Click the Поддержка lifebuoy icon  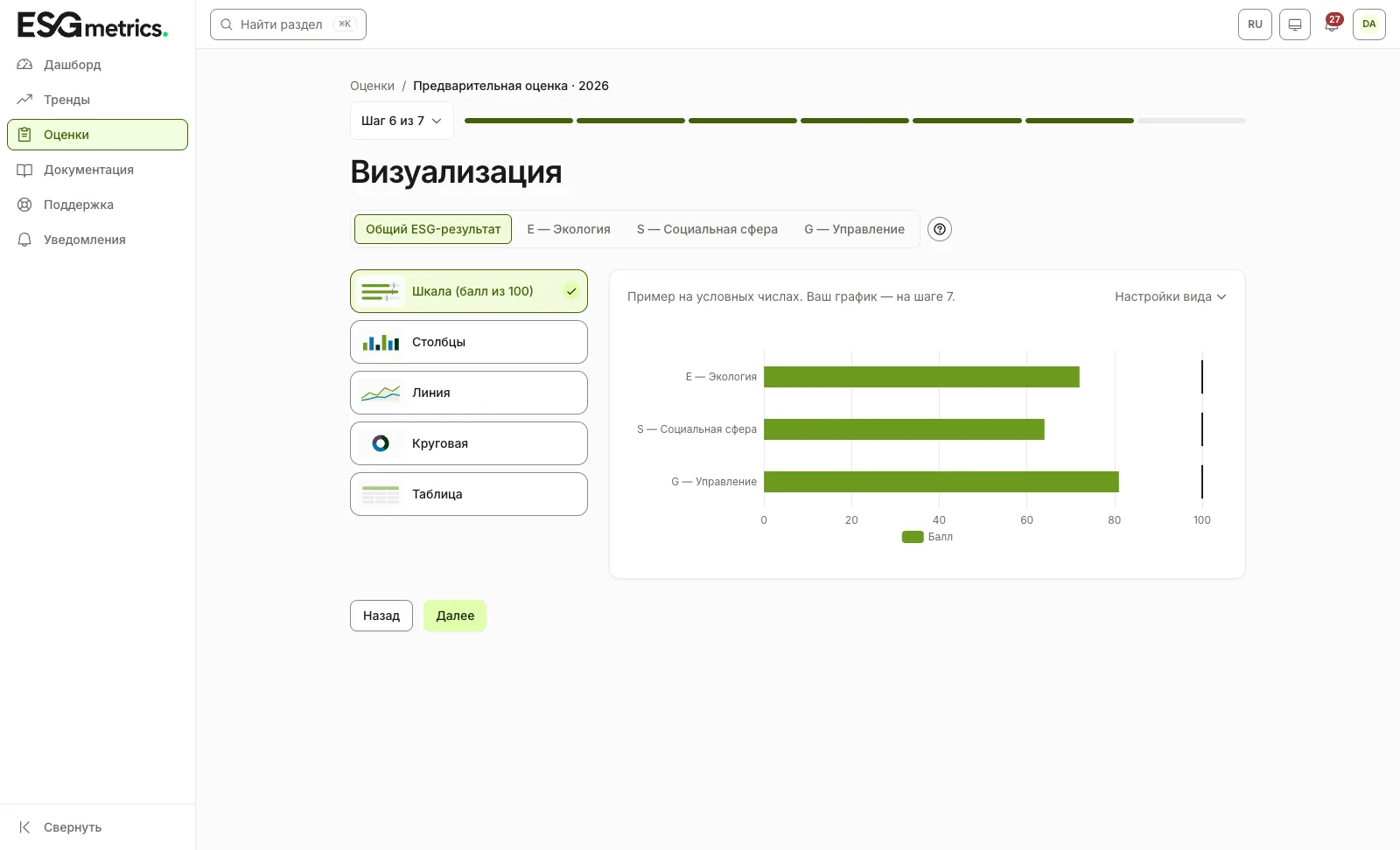pyautogui.click(x=24, y=205)
